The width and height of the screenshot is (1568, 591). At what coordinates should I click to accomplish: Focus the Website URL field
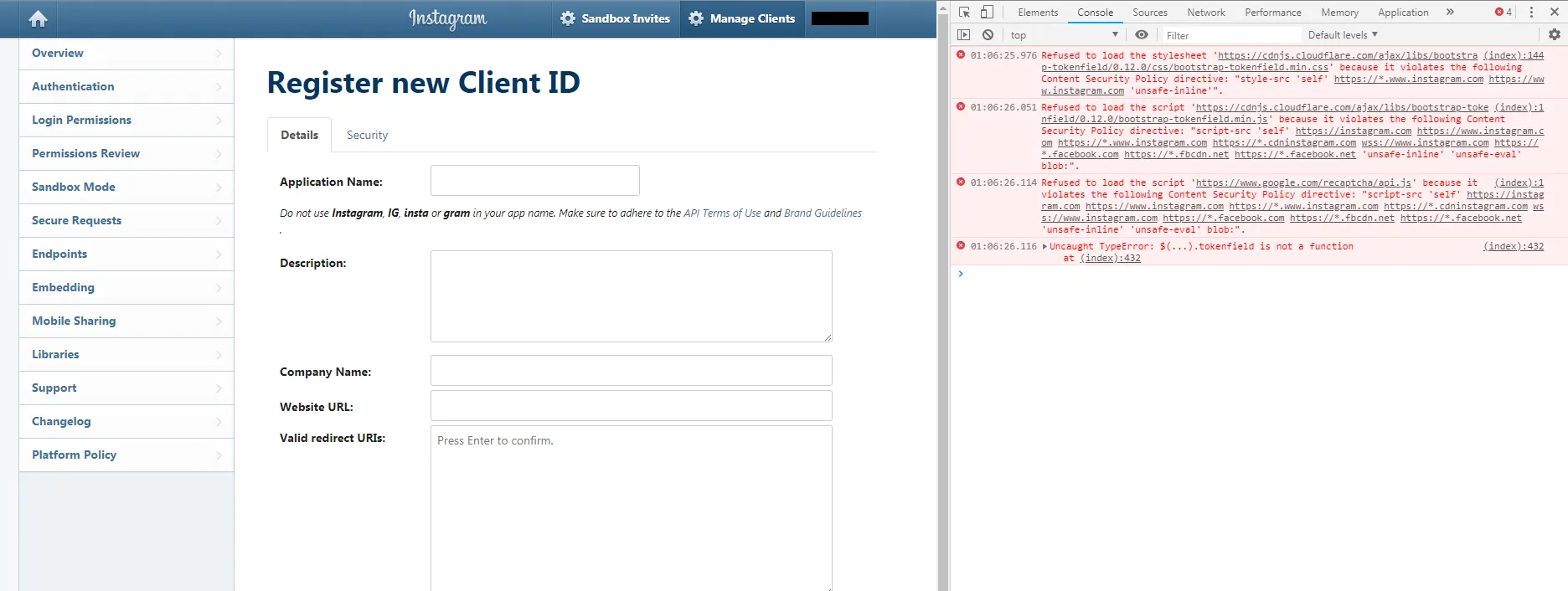pyautogui.click(x=632, y=406)
